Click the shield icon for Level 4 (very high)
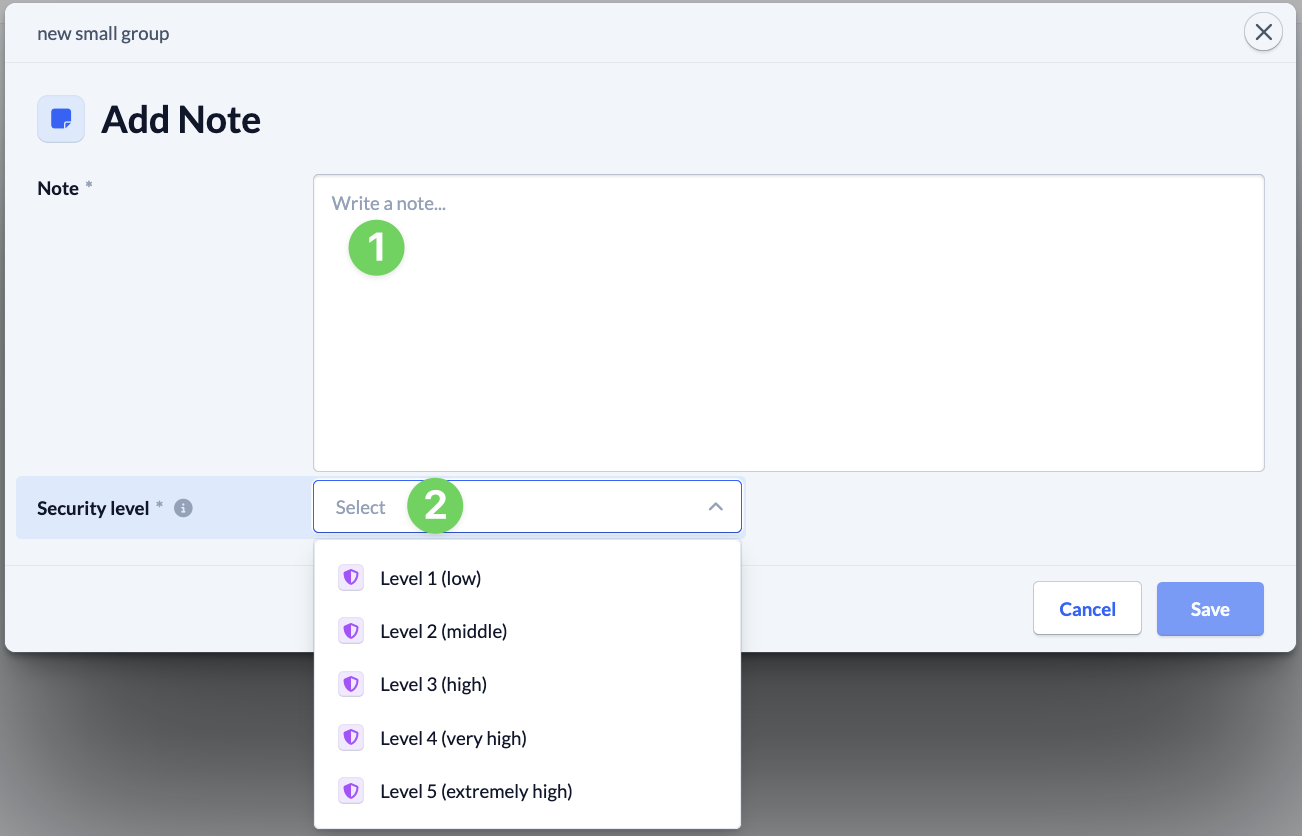 350,738
